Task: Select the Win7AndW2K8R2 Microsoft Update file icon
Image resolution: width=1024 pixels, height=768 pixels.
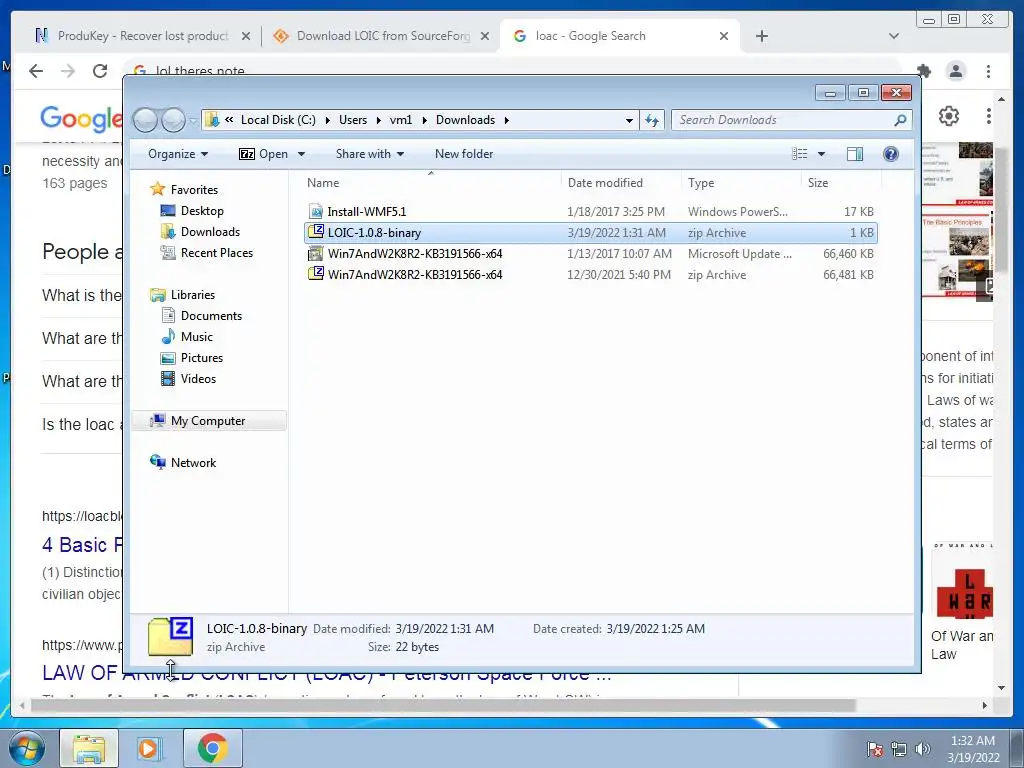Action: point(316,253)
